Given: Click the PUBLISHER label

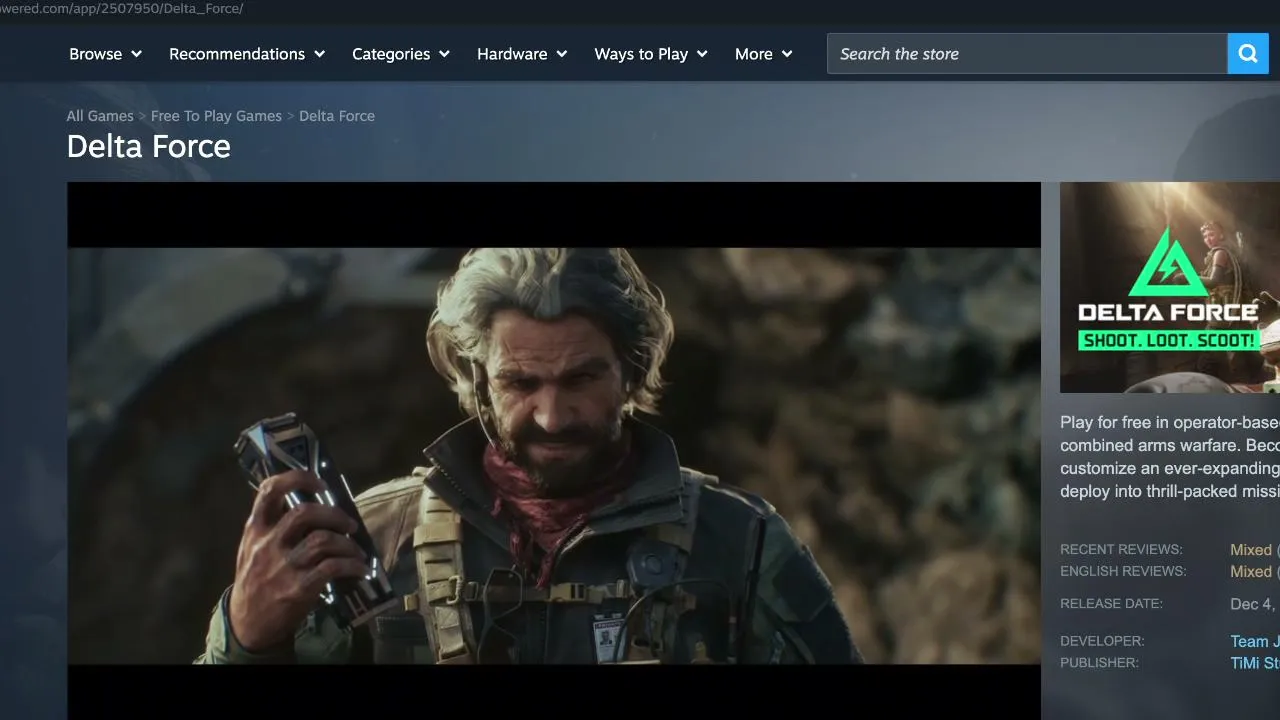Looking at the screenshot, I should click(x=1099, y=663).
